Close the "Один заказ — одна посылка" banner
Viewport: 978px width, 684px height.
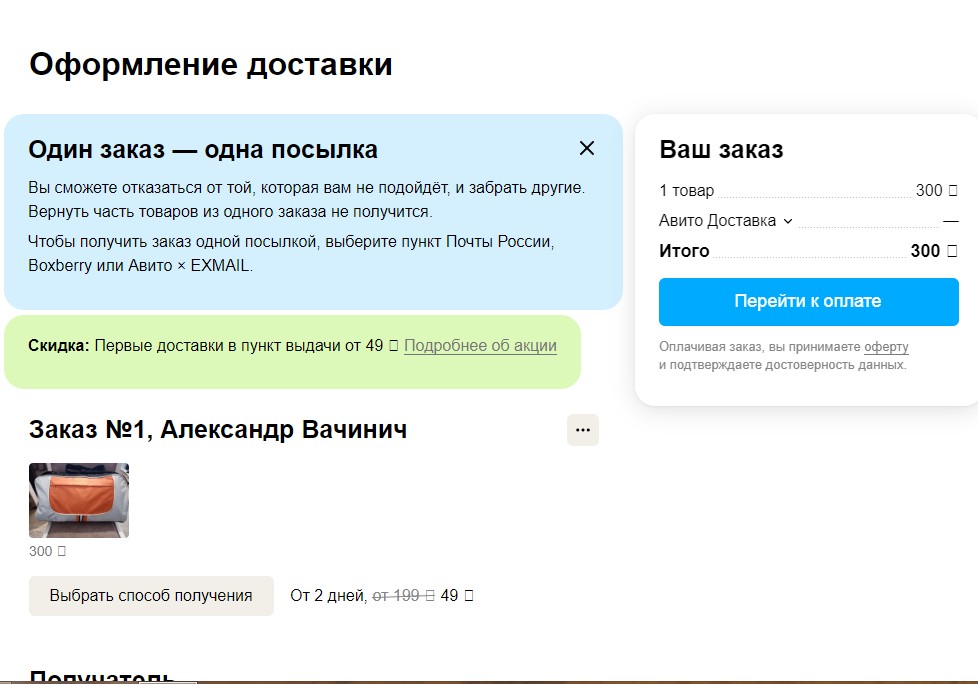587,148
